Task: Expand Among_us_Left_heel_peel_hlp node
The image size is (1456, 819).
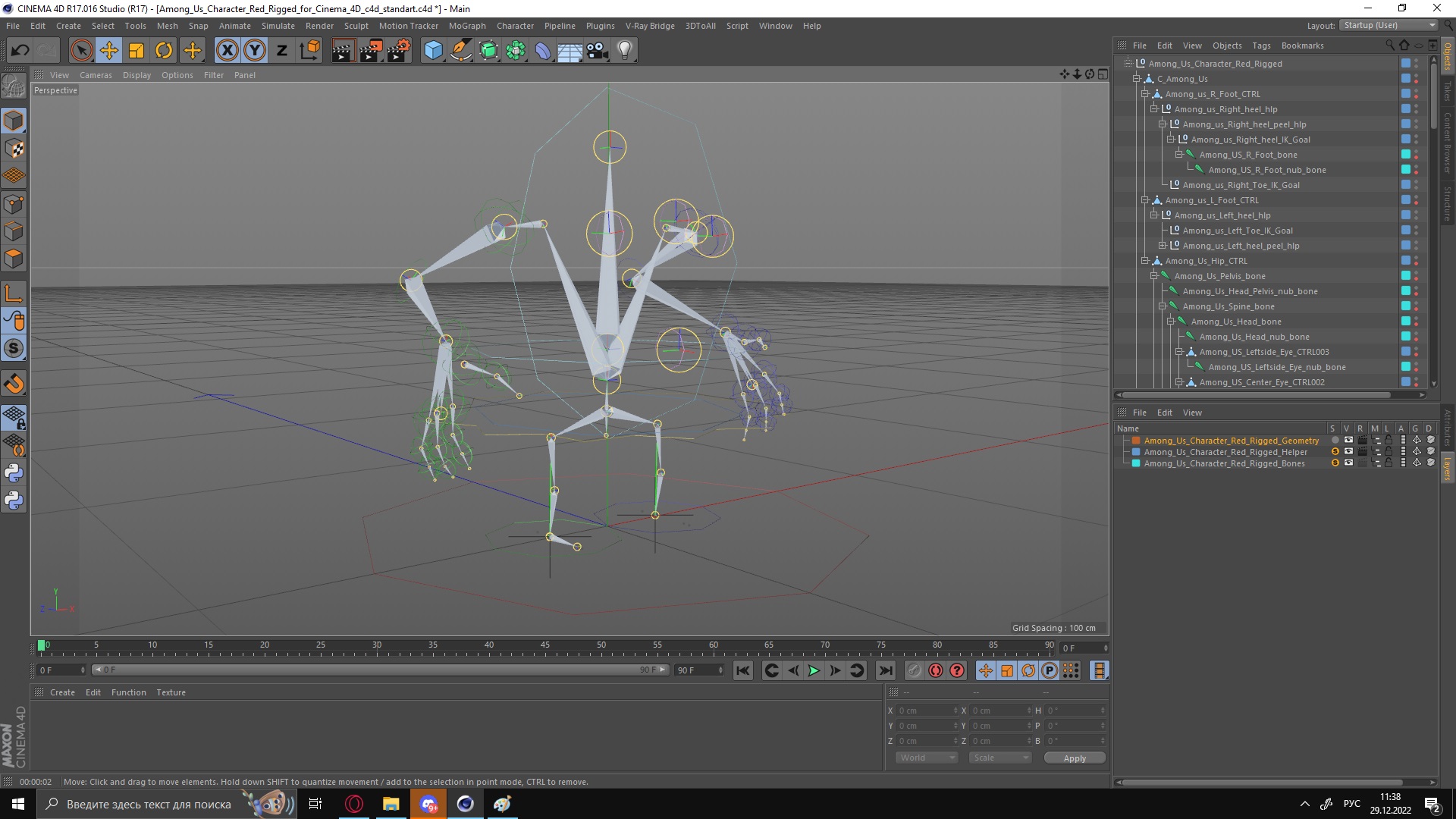Action: pyautogui.click(x=1162, y=246)
